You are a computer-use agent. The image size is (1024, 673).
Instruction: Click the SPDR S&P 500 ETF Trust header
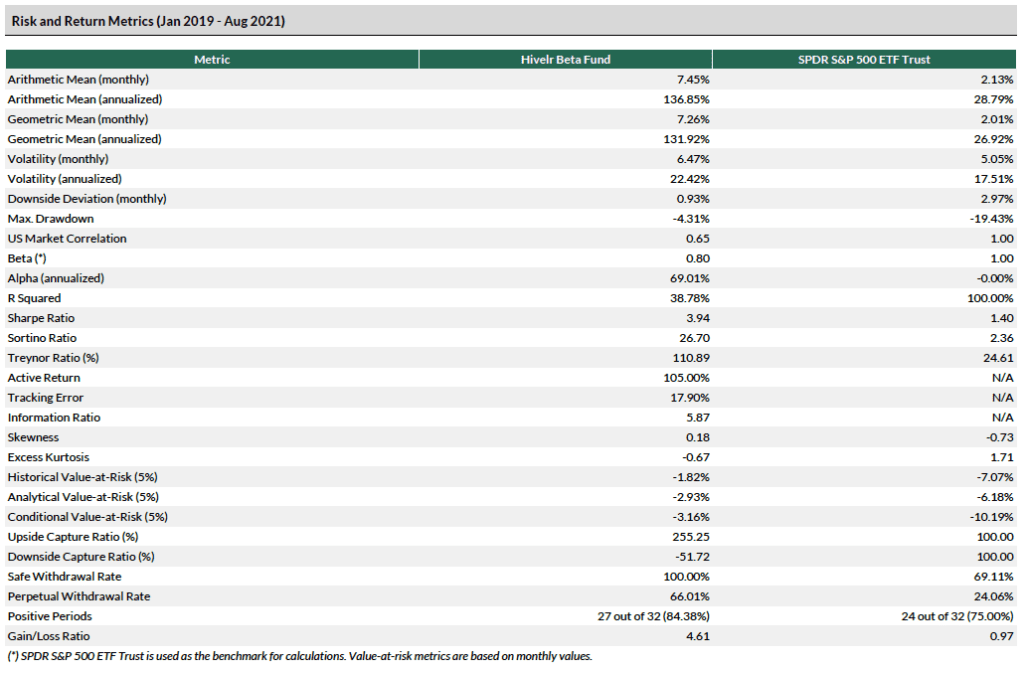(864, 59)
